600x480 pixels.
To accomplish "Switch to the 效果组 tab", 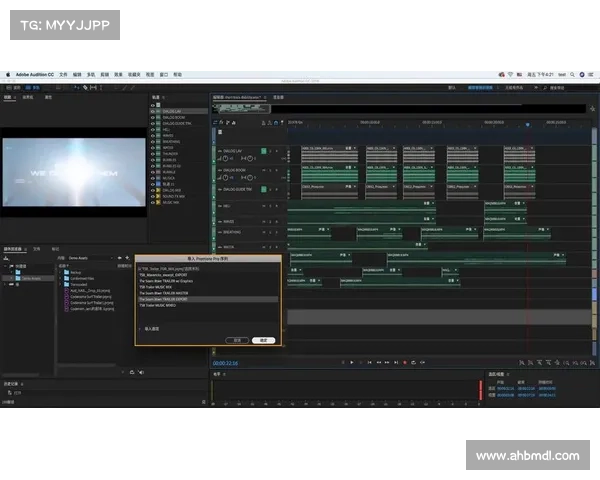I will tap(28, 97).
